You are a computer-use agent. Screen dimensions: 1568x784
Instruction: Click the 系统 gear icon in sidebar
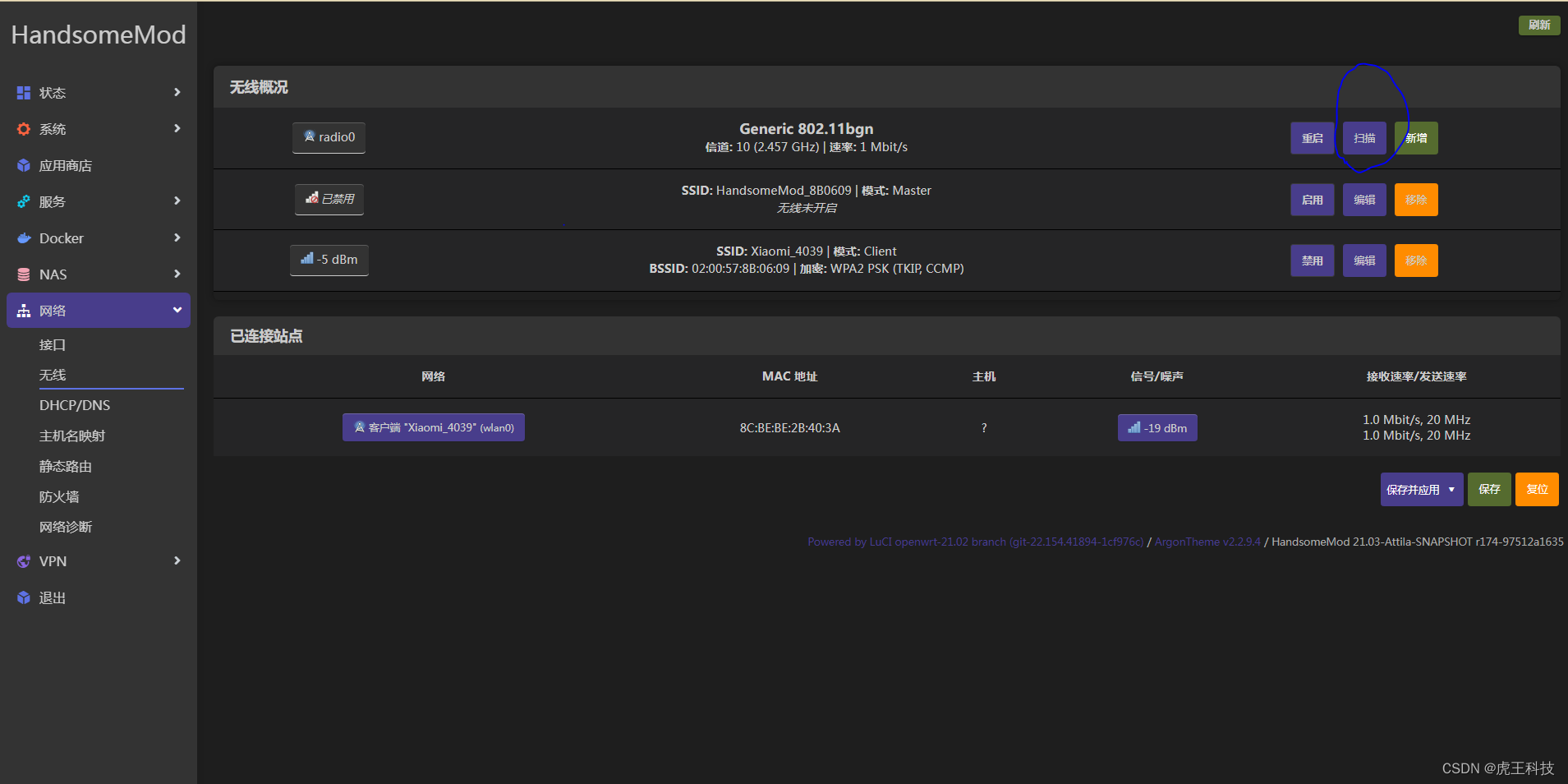click(x=24, y=129)
